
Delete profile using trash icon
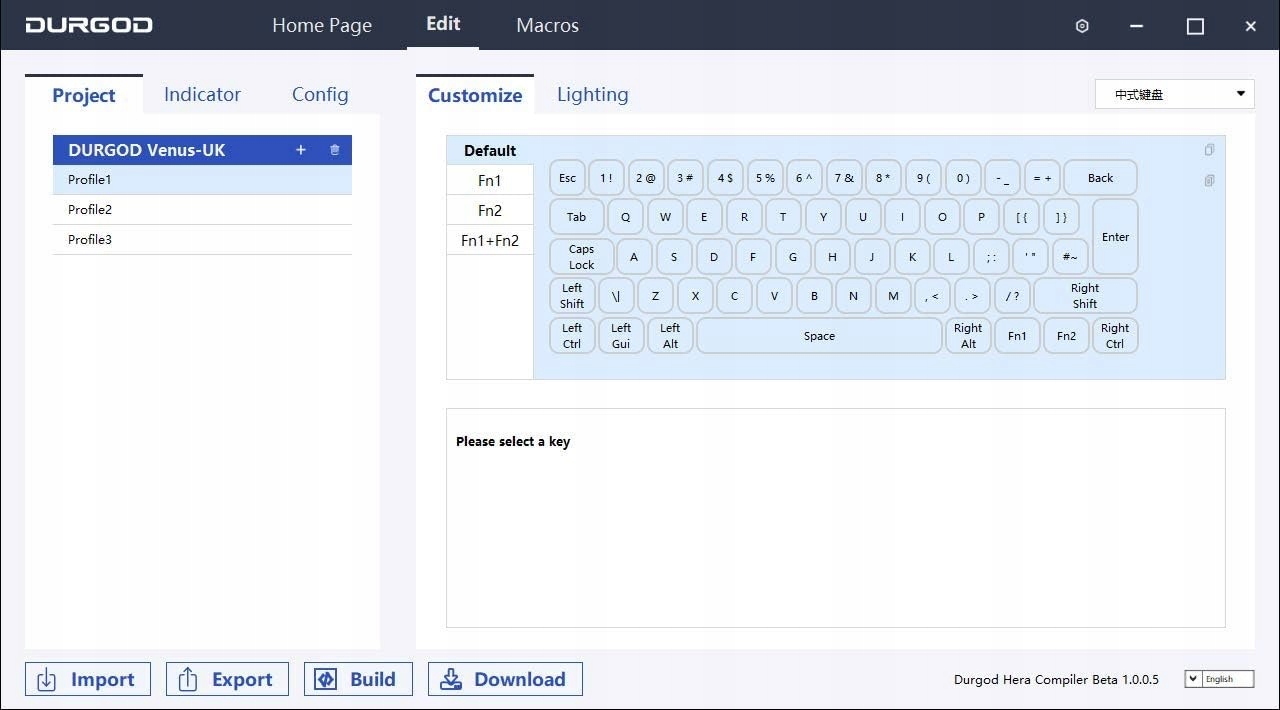click(334, 150)
